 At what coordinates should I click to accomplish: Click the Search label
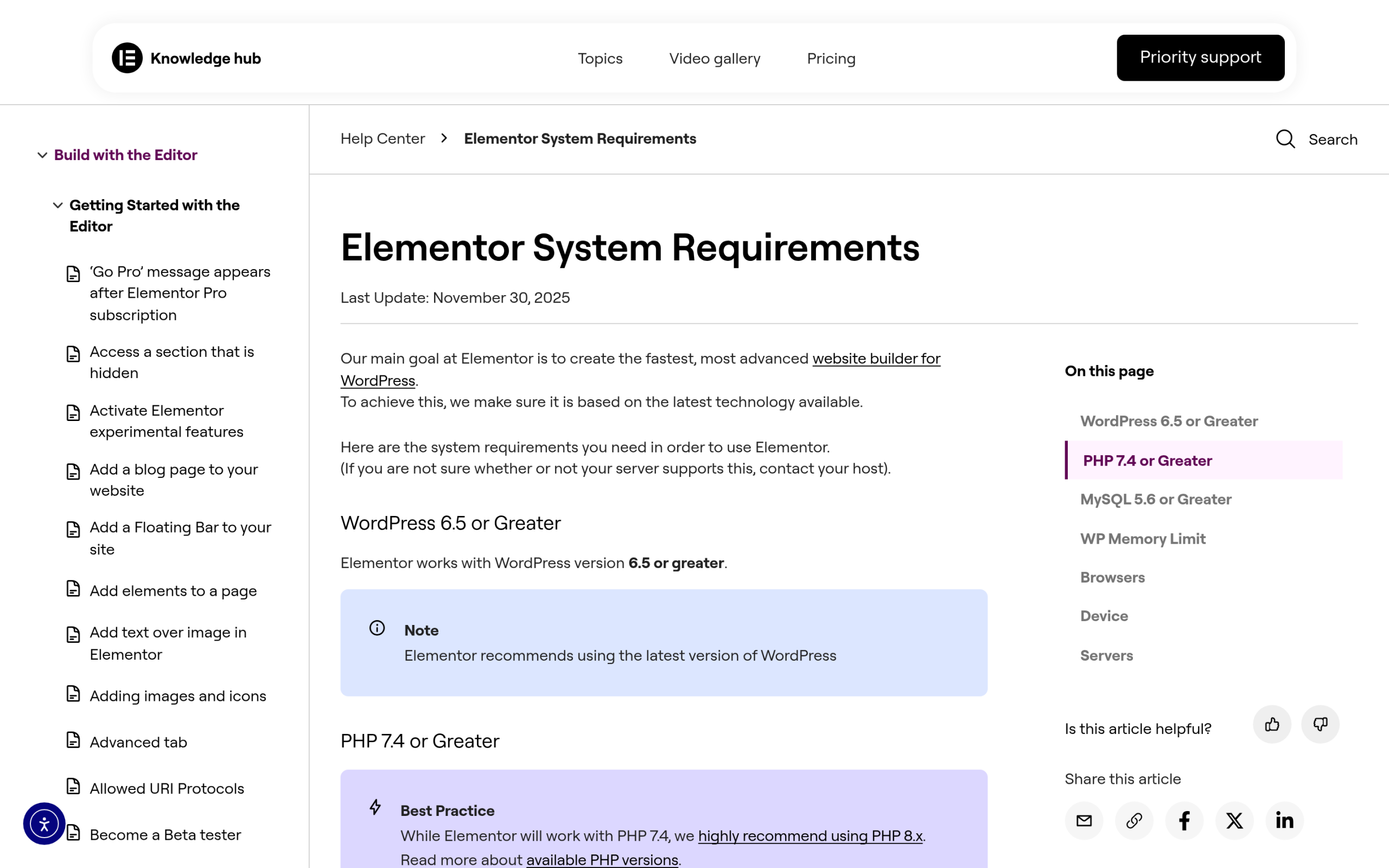(x=1333, y=139)
